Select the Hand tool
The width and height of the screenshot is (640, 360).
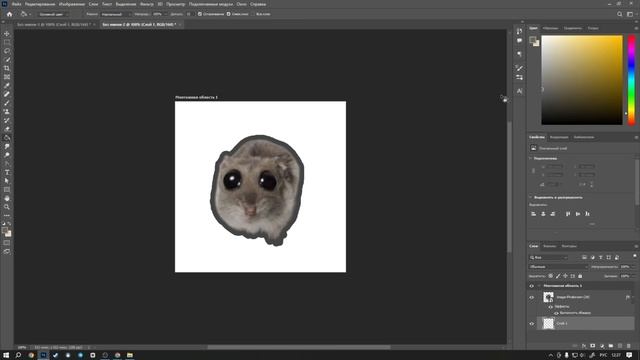(x=7, y=198)
